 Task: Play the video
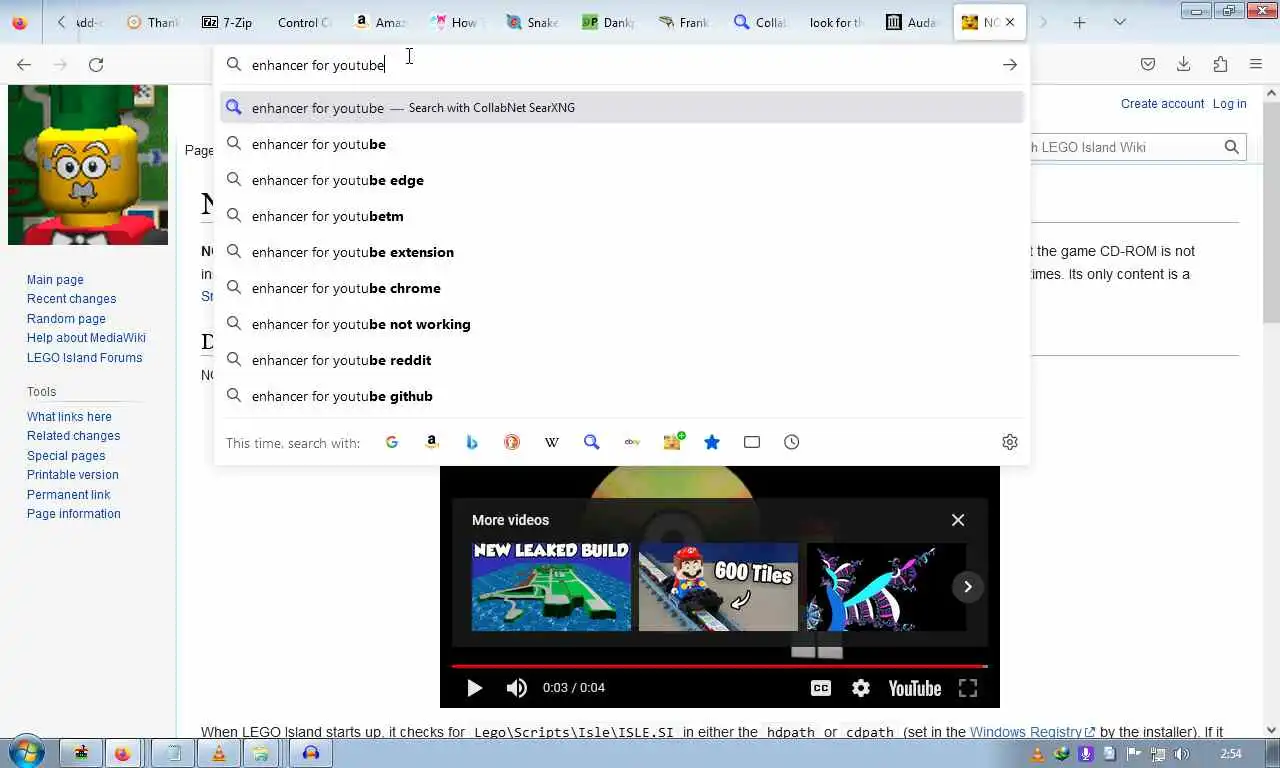point(475,688)
